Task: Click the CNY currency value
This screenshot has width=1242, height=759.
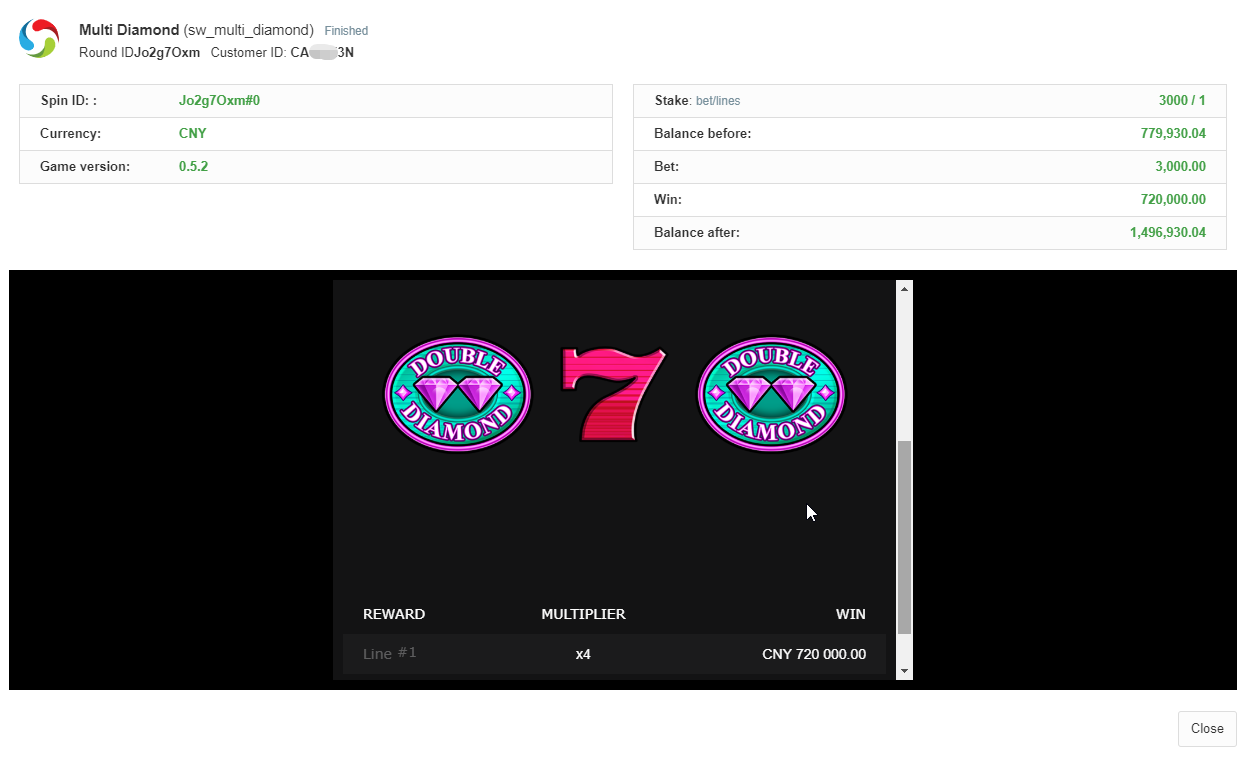Action: (193, 134)
